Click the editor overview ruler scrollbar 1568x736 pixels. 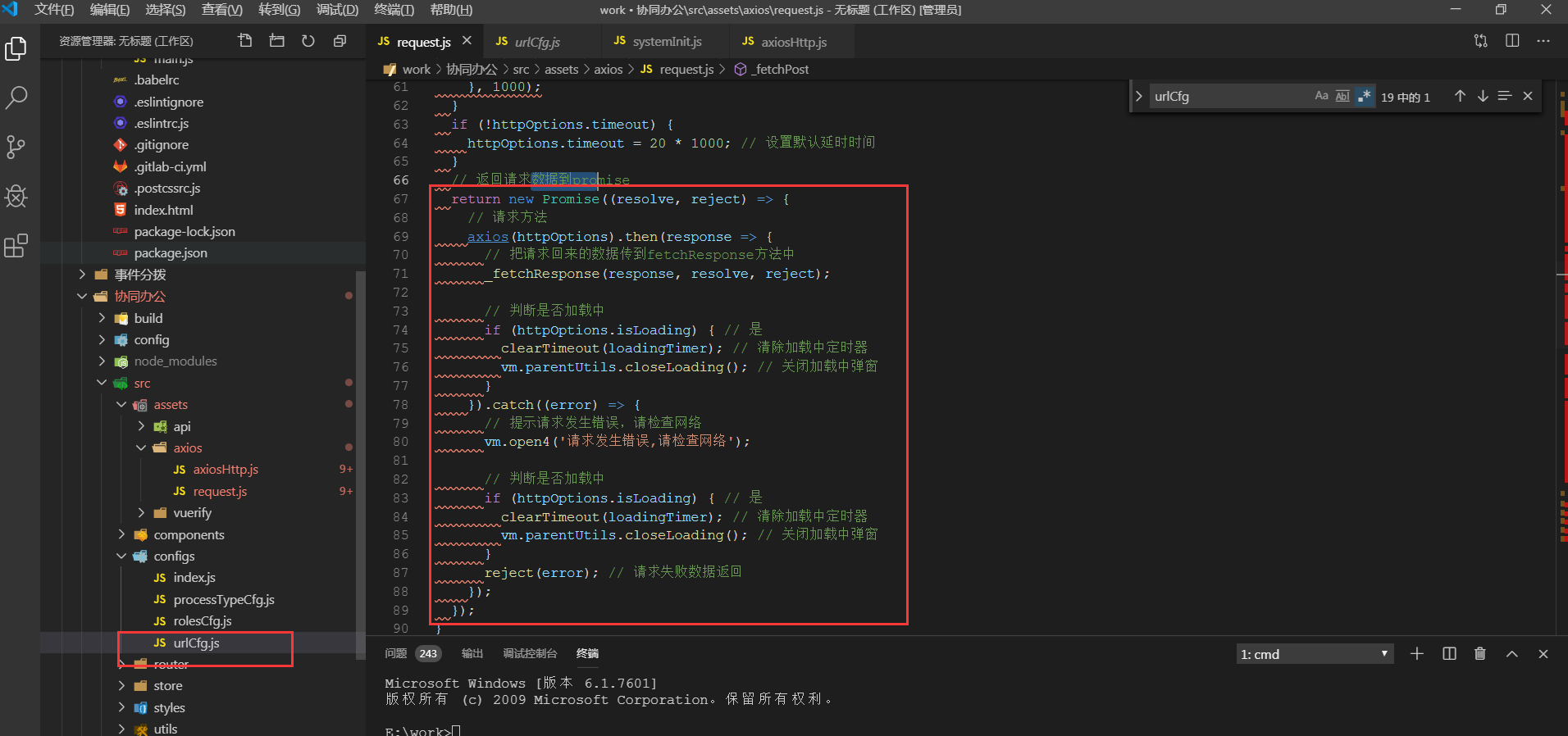[1562, 357]
